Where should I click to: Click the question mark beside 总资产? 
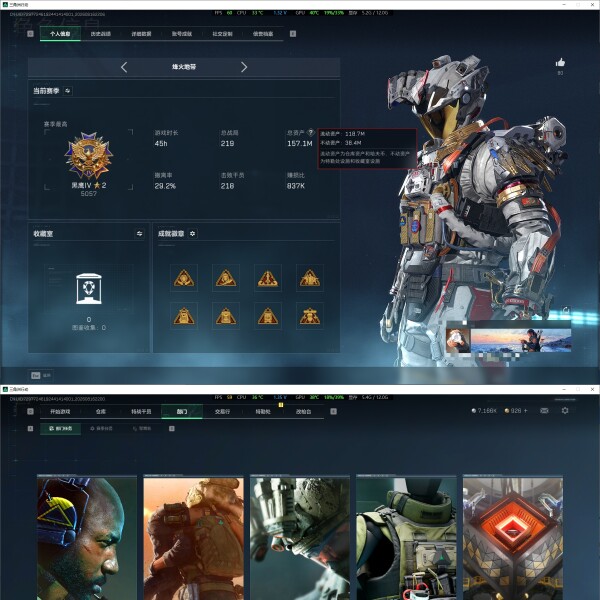[x=311, y=132]
